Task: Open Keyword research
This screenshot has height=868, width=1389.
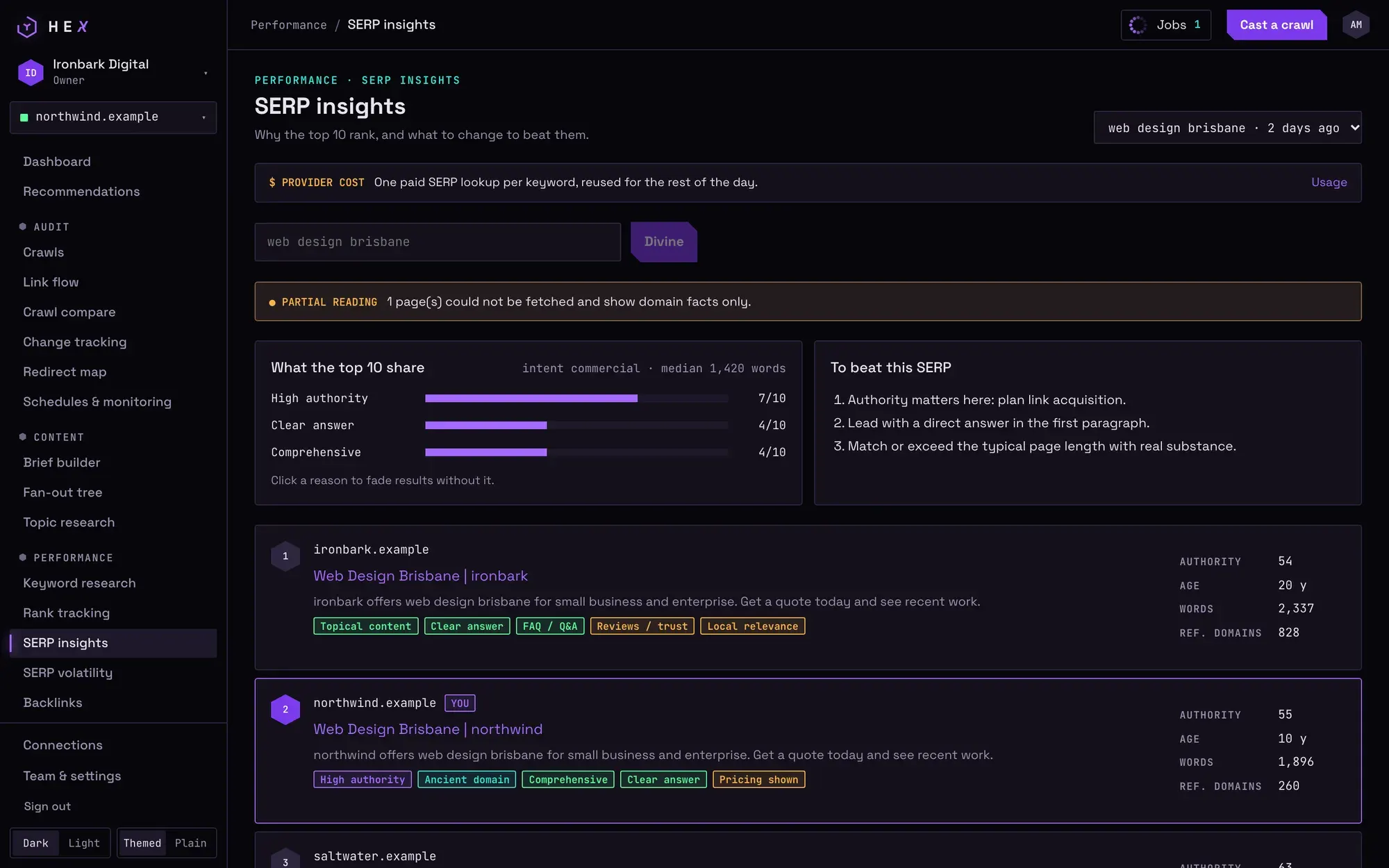Action: [113, 583]
